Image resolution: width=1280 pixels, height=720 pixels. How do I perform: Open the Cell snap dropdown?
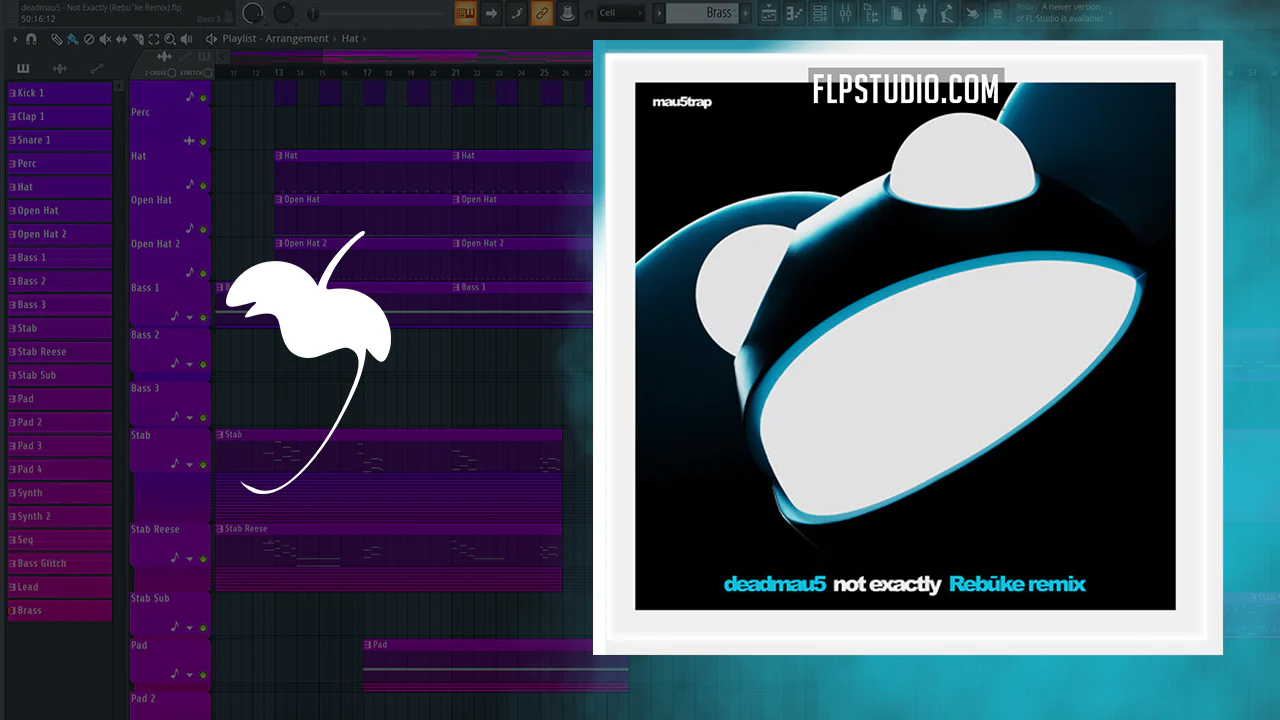(x=621, y=13)
